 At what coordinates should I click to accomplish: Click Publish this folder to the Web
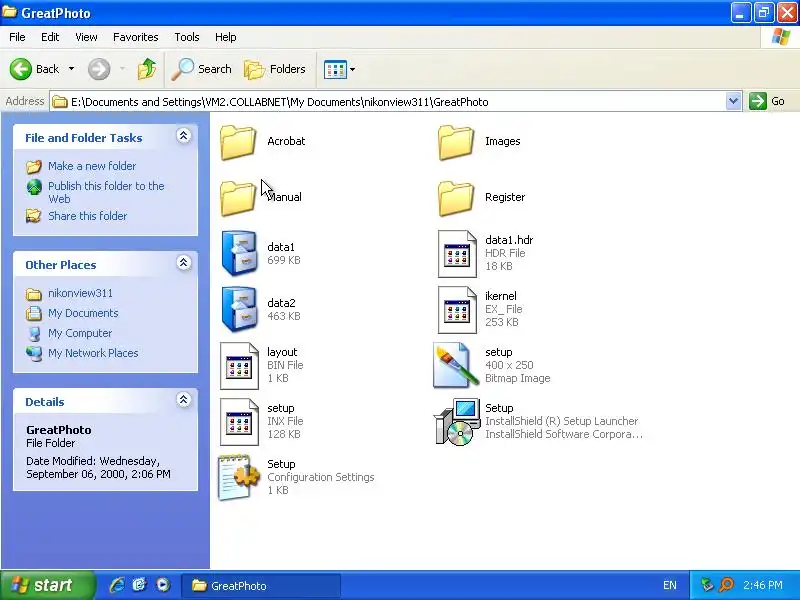point(106,192)
